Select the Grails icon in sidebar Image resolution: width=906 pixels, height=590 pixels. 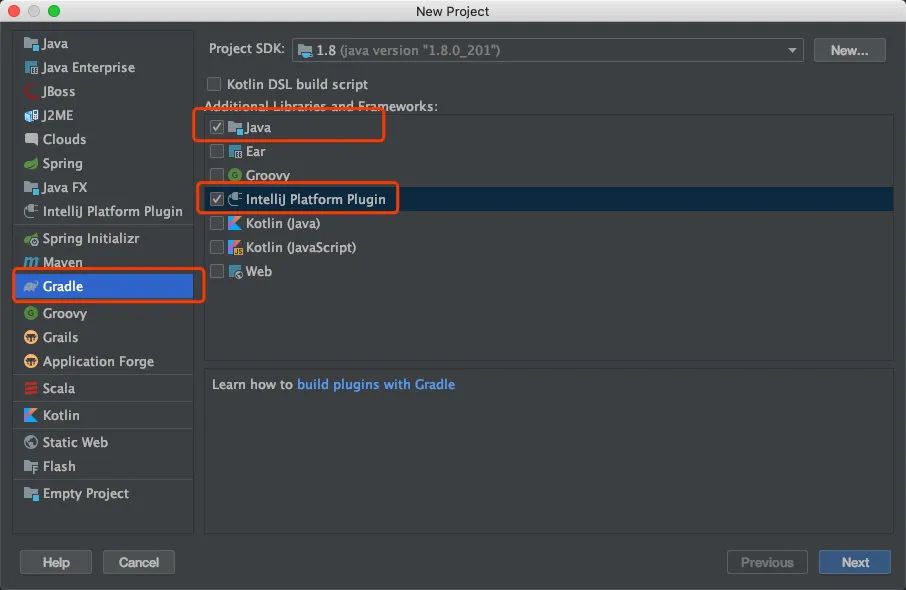tap(31, 337)
